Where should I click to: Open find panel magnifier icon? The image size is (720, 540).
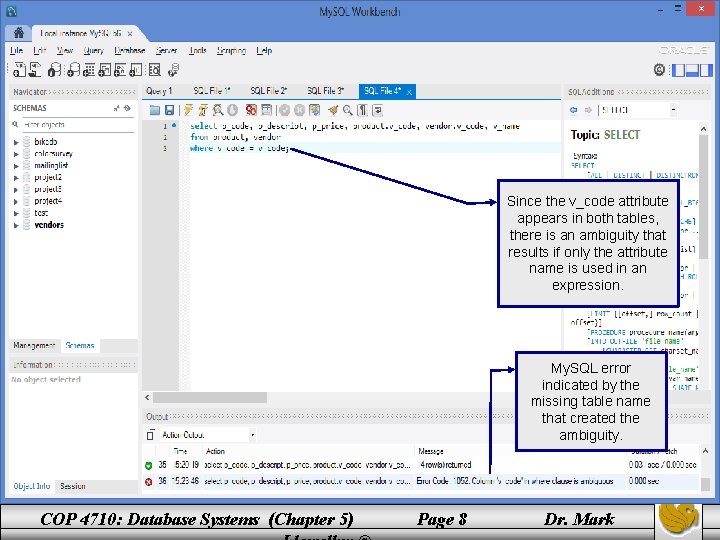tap(348, 110)
